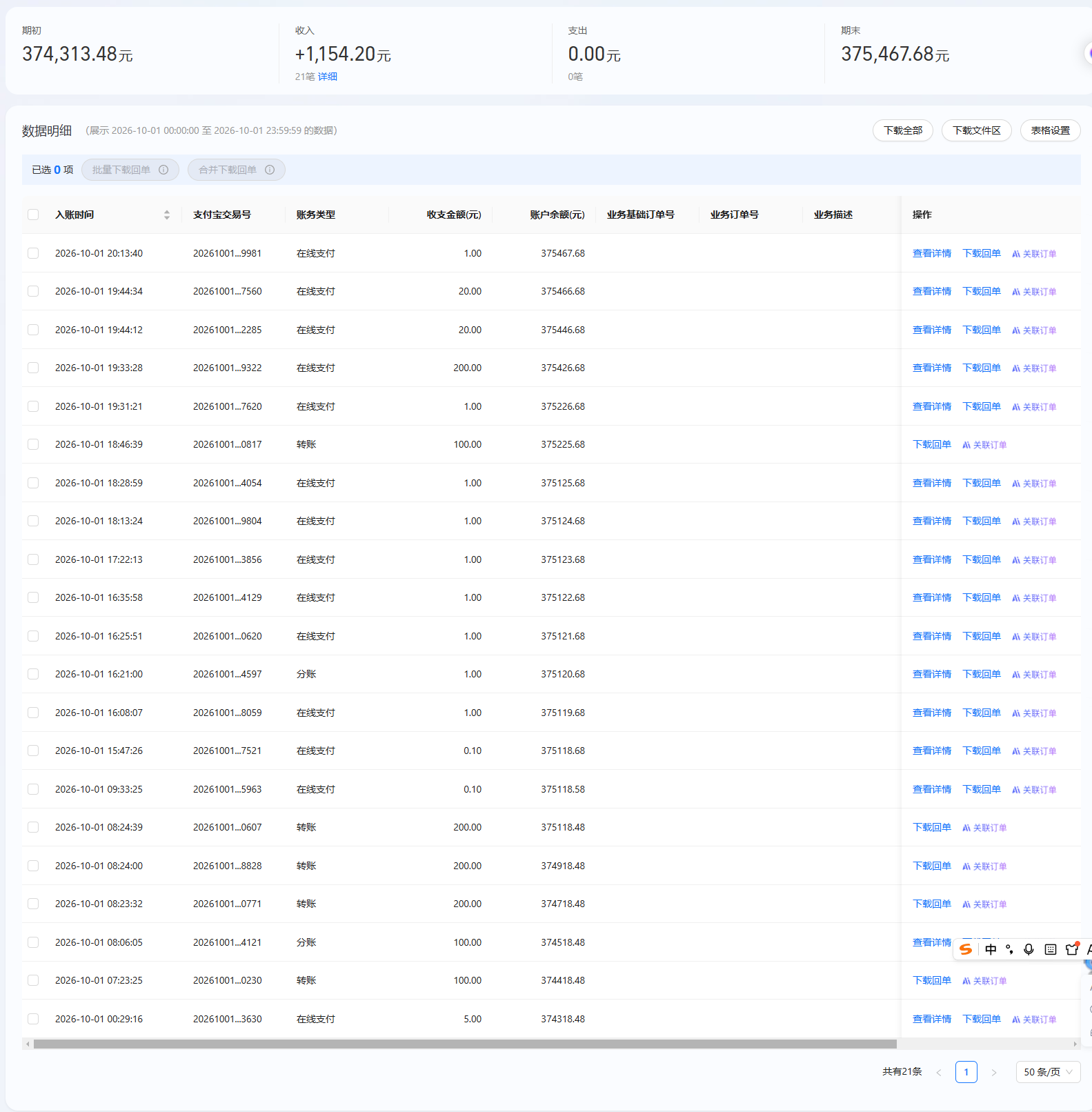Click the Sogou input method logo
Viewport: 1092px width, 1112px height.
point(966,949)
